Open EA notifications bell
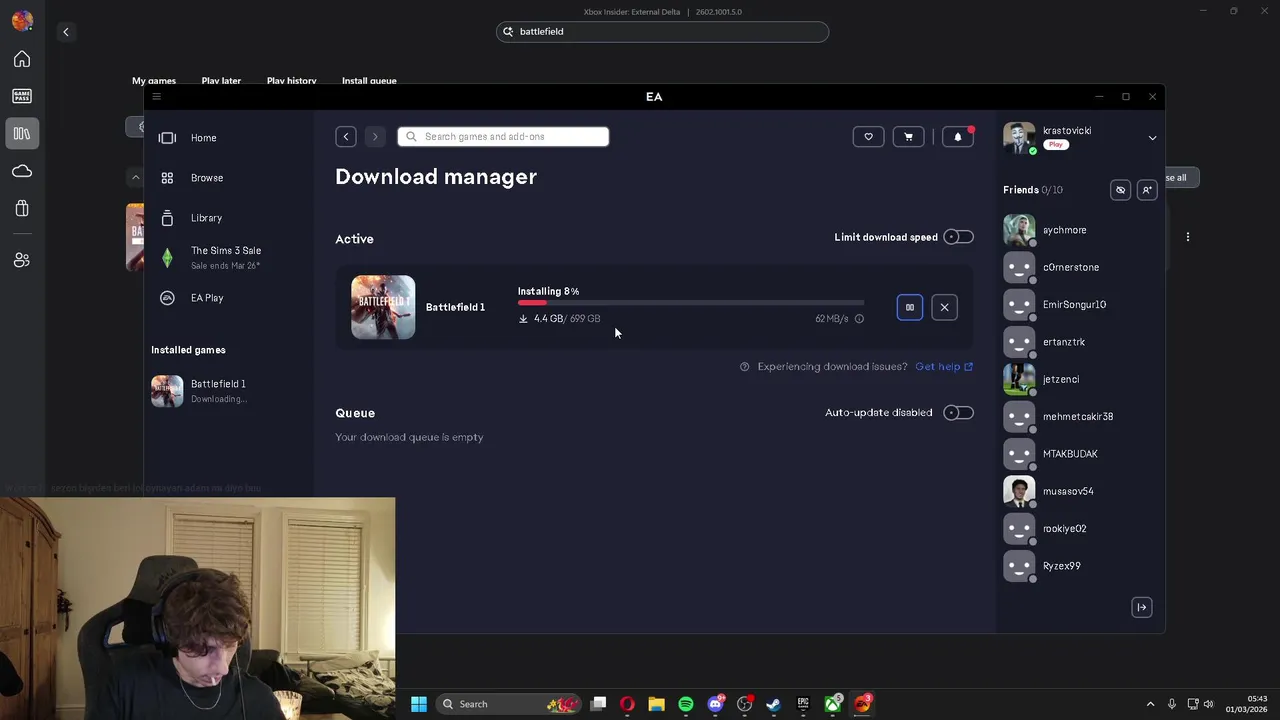Screen dimensions: 1280x720 [x=958, y=137]
